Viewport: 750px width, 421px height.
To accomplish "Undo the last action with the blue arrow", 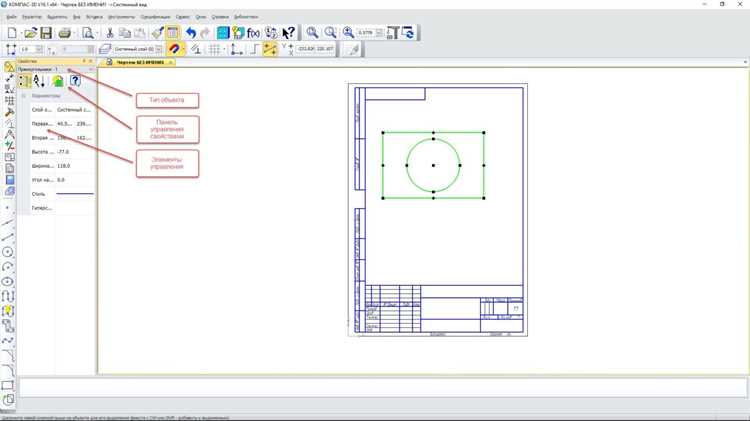I will pos(191,33).
